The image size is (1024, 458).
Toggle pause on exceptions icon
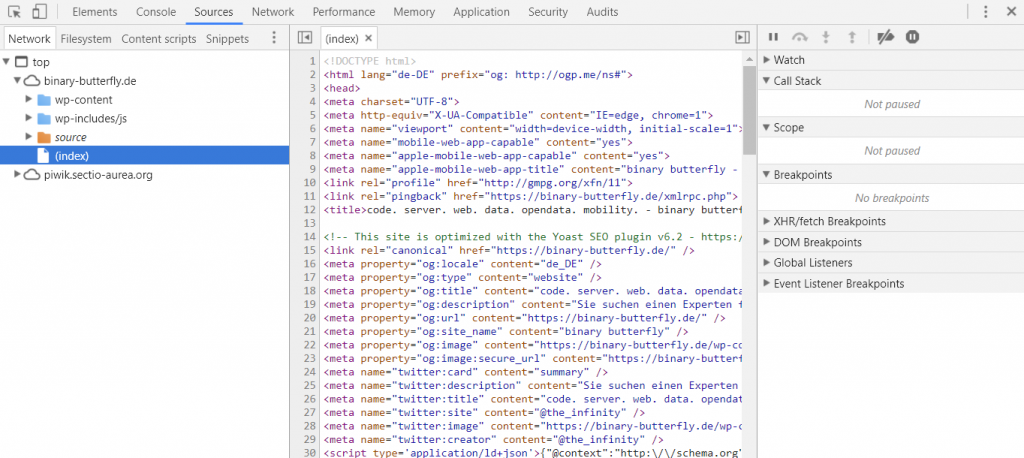click(x=912, y=38)
